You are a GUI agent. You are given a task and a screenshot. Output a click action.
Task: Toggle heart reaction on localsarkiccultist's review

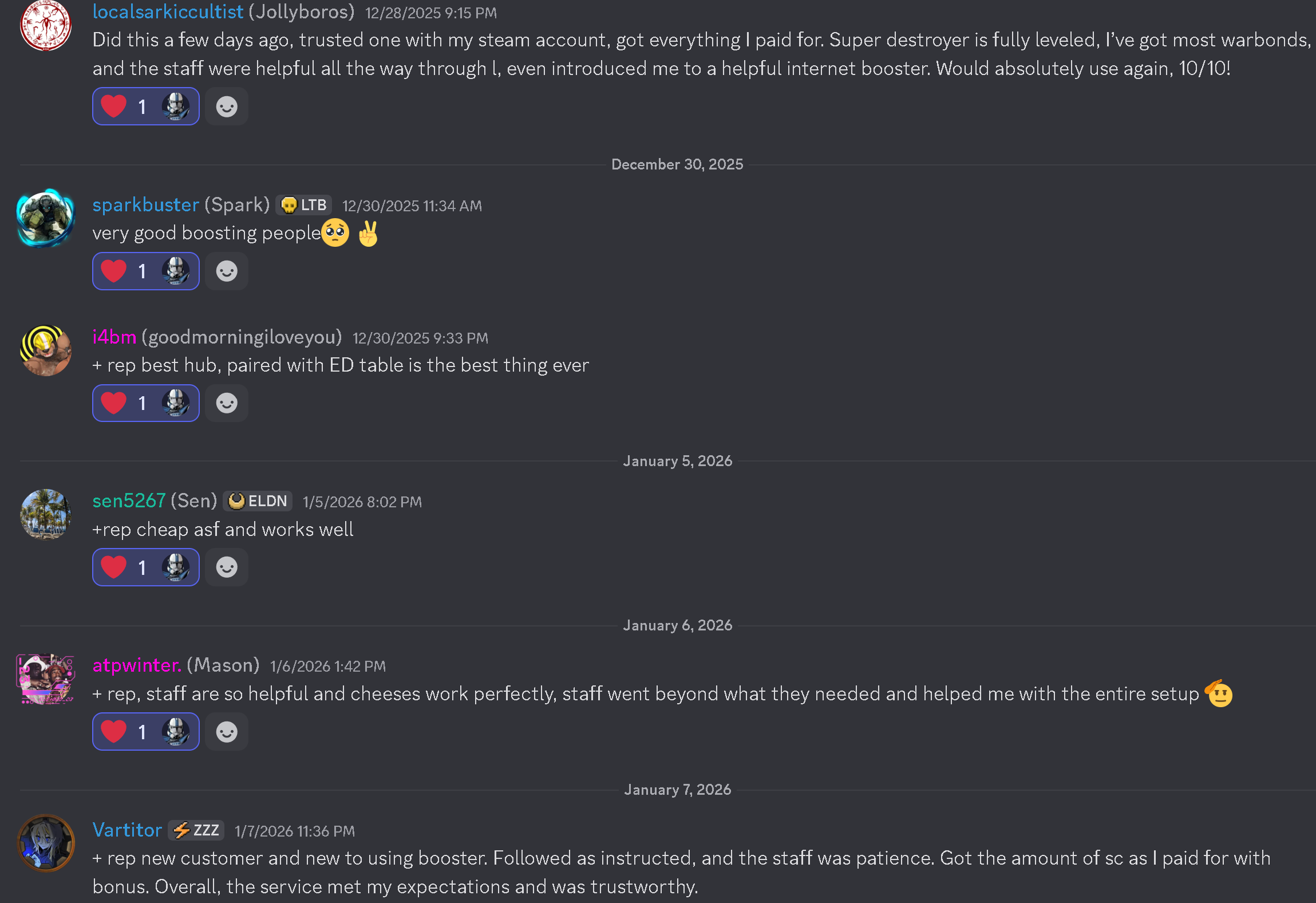tap(145, 107)
